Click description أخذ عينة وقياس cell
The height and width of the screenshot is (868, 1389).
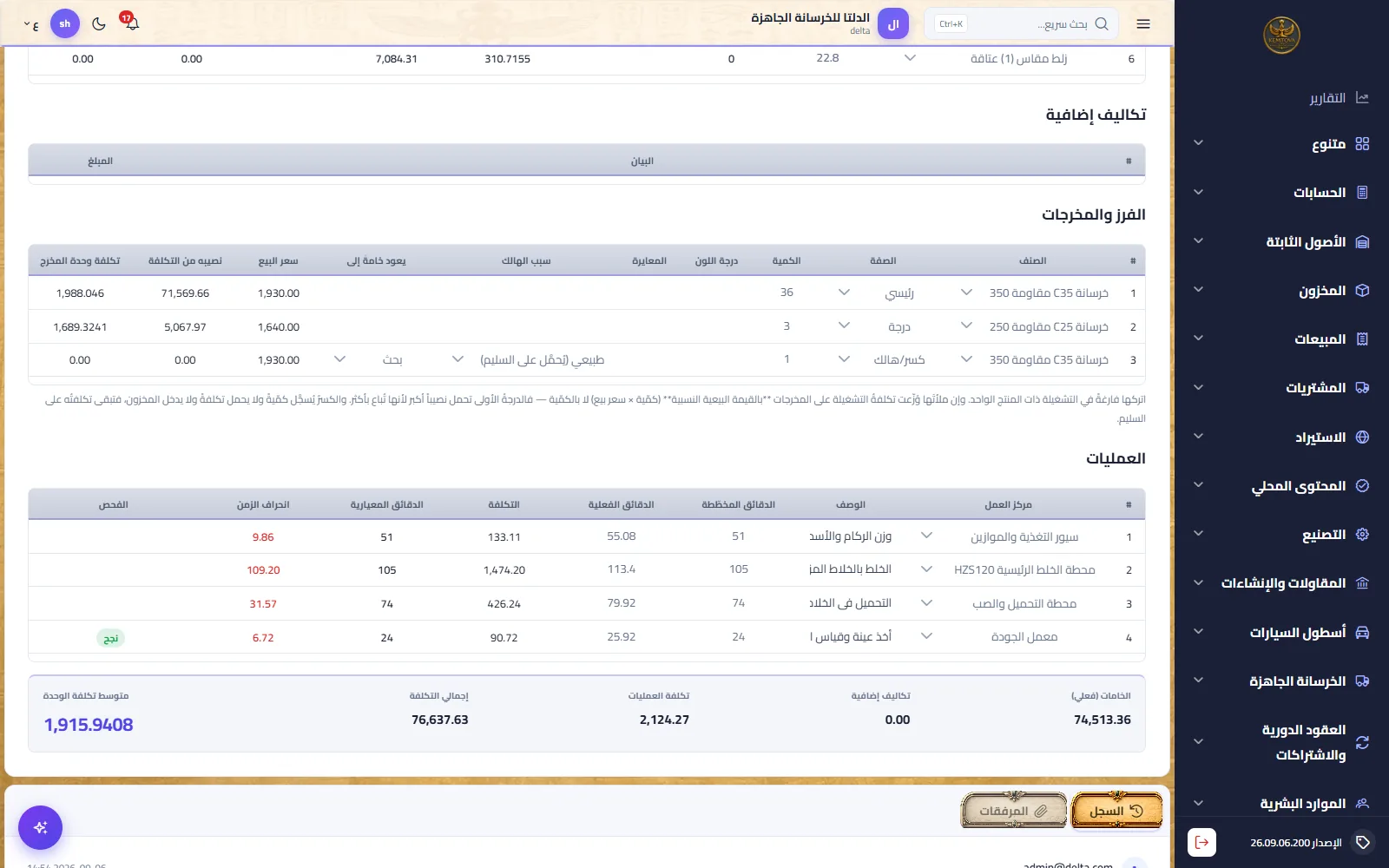pyautogui.click(x=851, y=636)
